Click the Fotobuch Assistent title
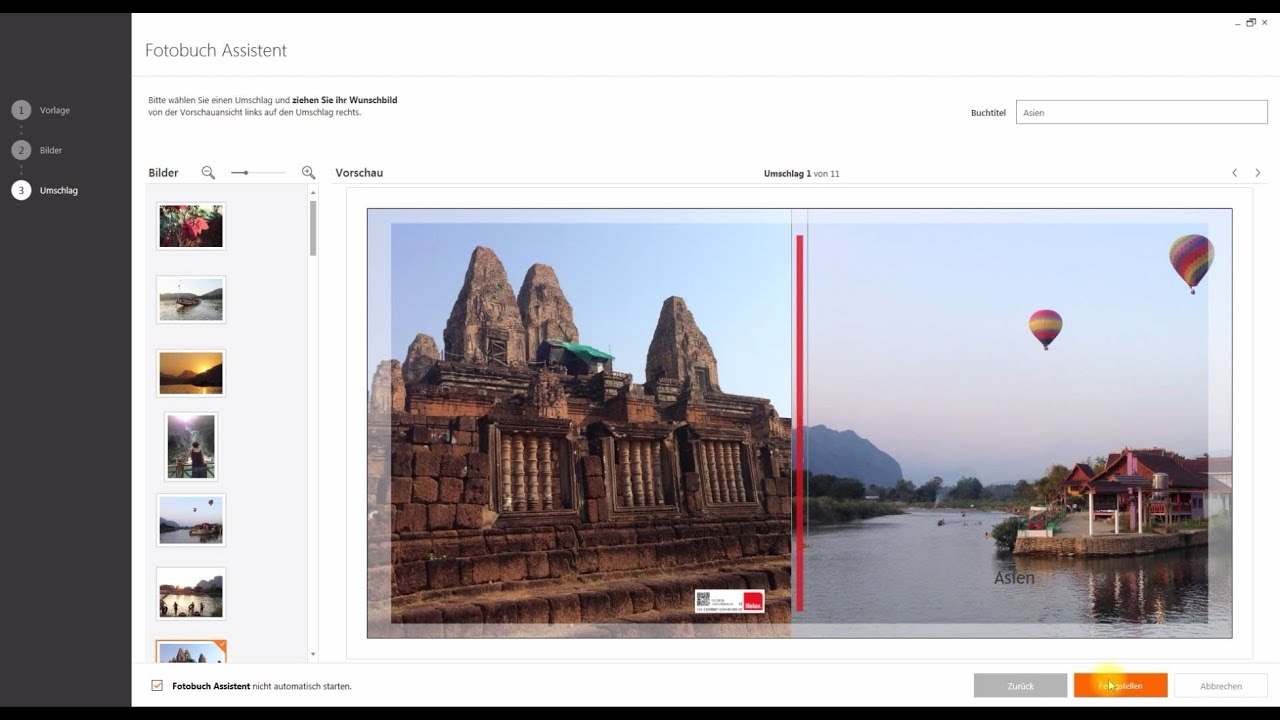The height and width of the screenshot is (720, 1280). 216,50
